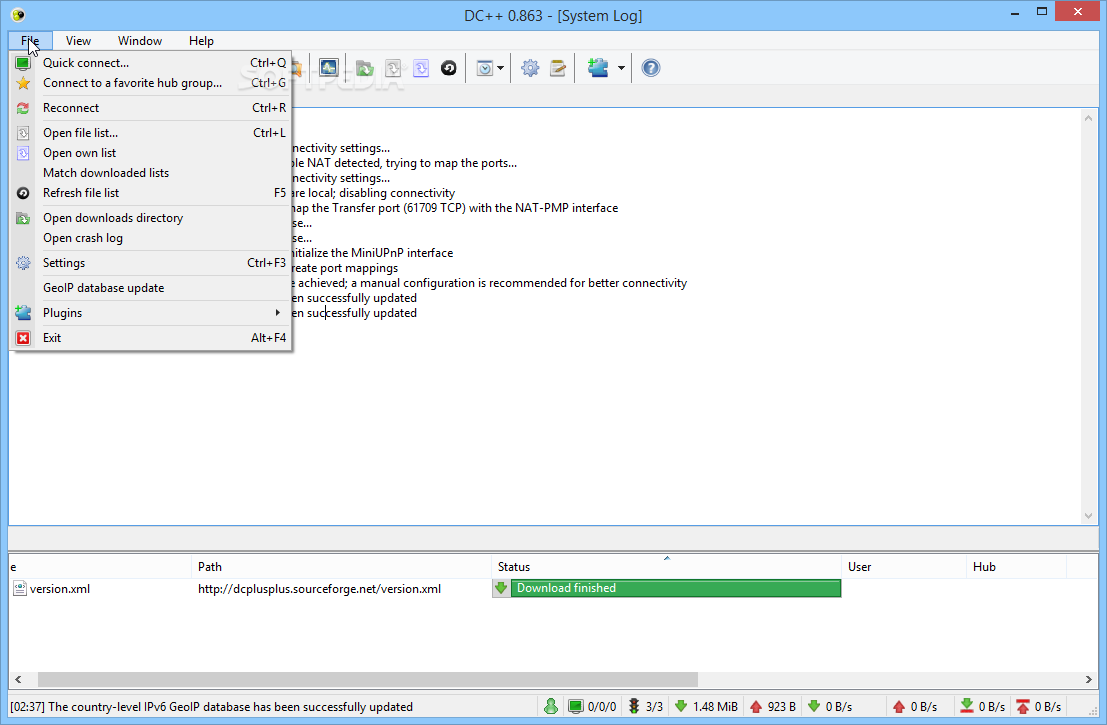1107x725 pixels.
Task: Click the Open file list toolbar icon
Action: 393,68
